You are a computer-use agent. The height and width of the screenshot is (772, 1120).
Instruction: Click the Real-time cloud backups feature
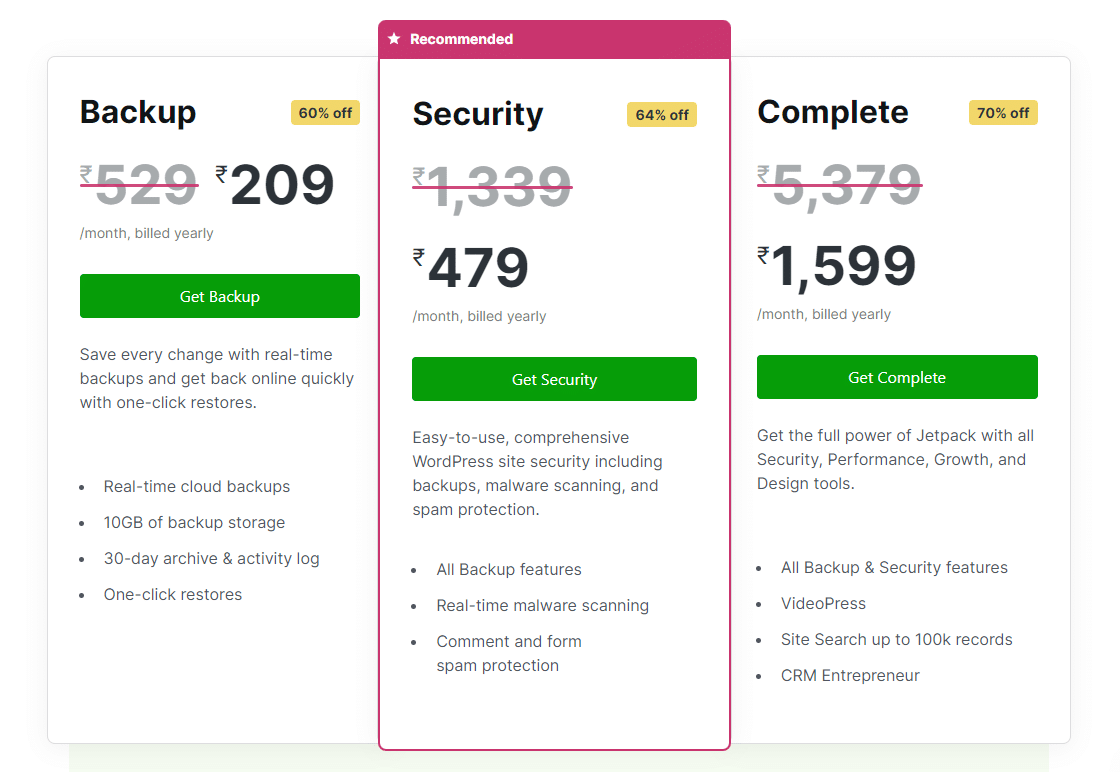click(197, 487)
